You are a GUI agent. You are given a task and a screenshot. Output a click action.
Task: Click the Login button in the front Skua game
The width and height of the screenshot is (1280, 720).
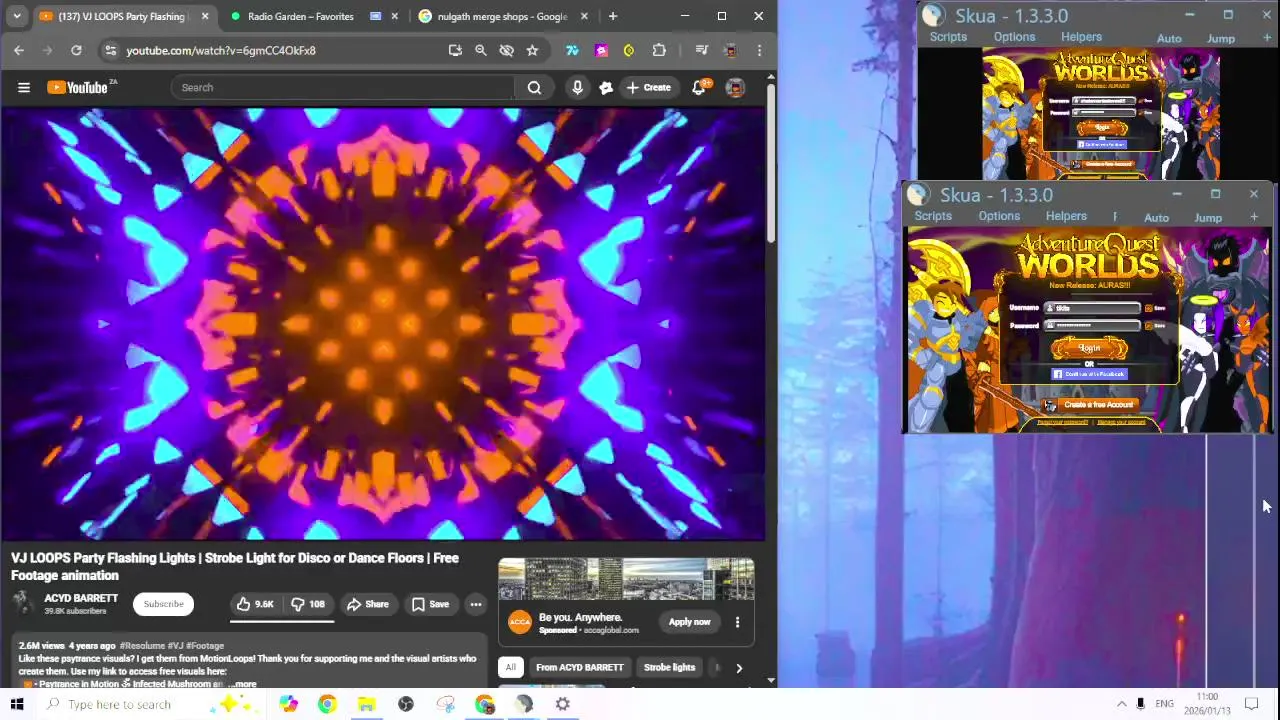coord(1089,348)
